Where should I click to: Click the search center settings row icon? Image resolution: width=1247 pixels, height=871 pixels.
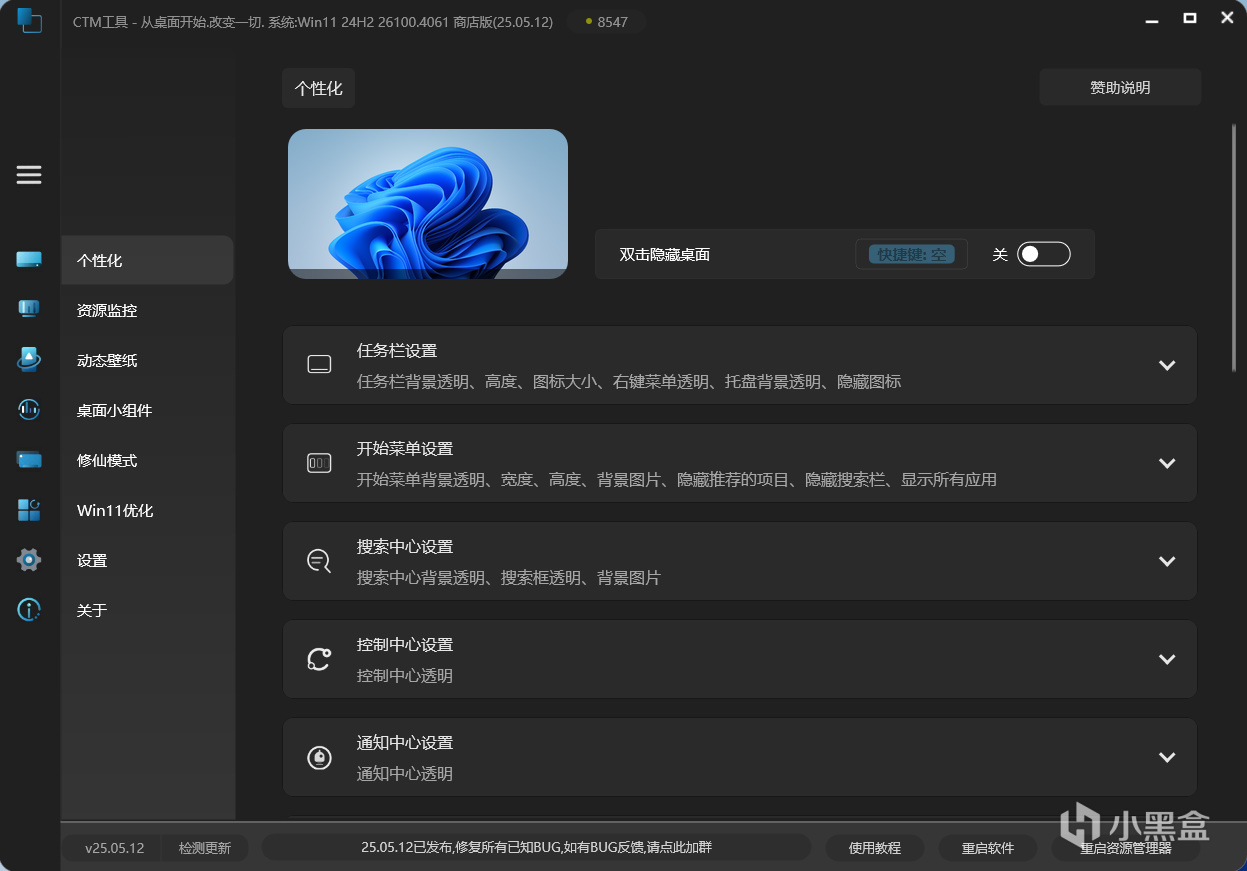pos(319,561)
